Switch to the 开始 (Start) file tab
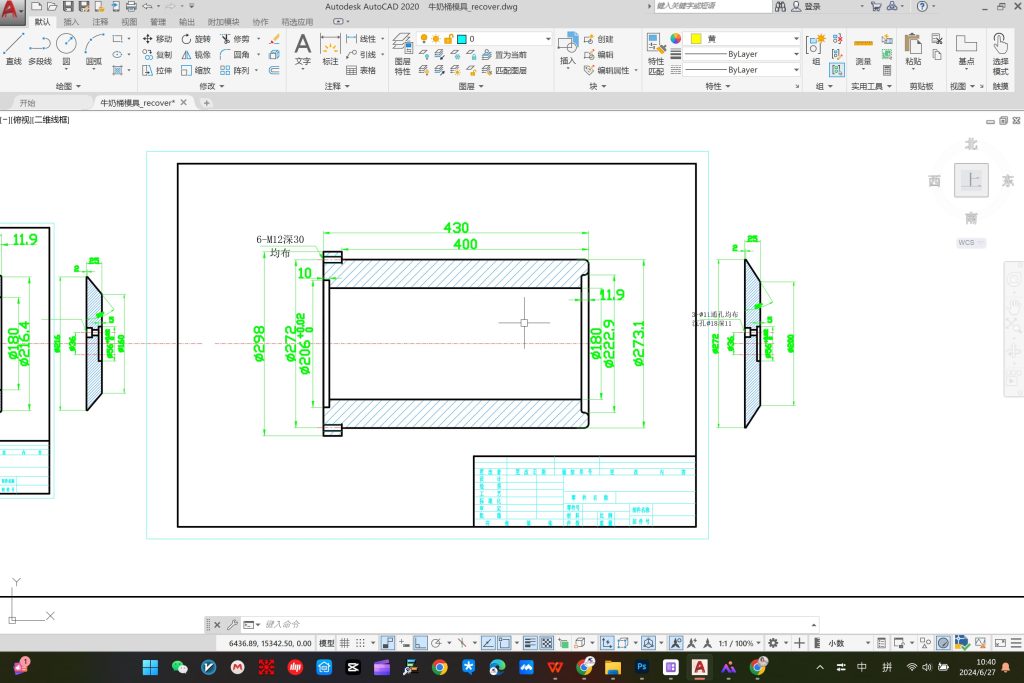 coord(27,103)
